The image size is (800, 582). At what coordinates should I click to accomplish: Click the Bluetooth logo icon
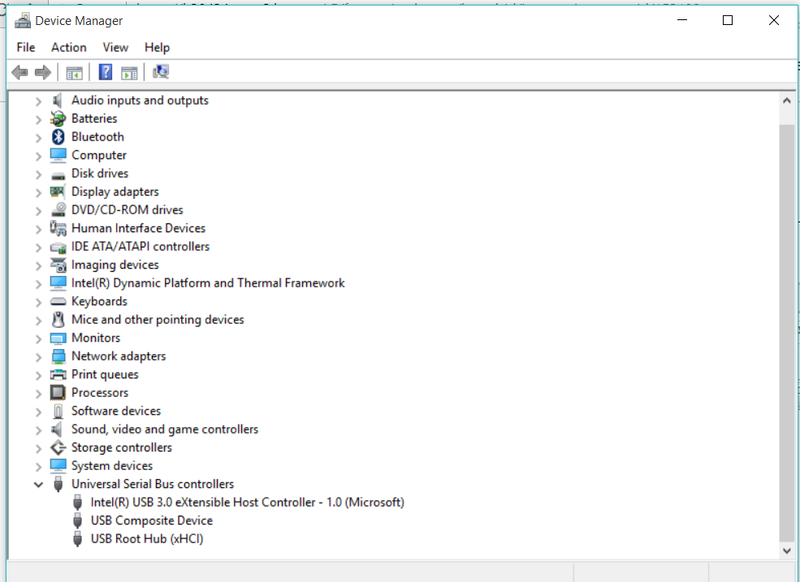click(58, 137)
